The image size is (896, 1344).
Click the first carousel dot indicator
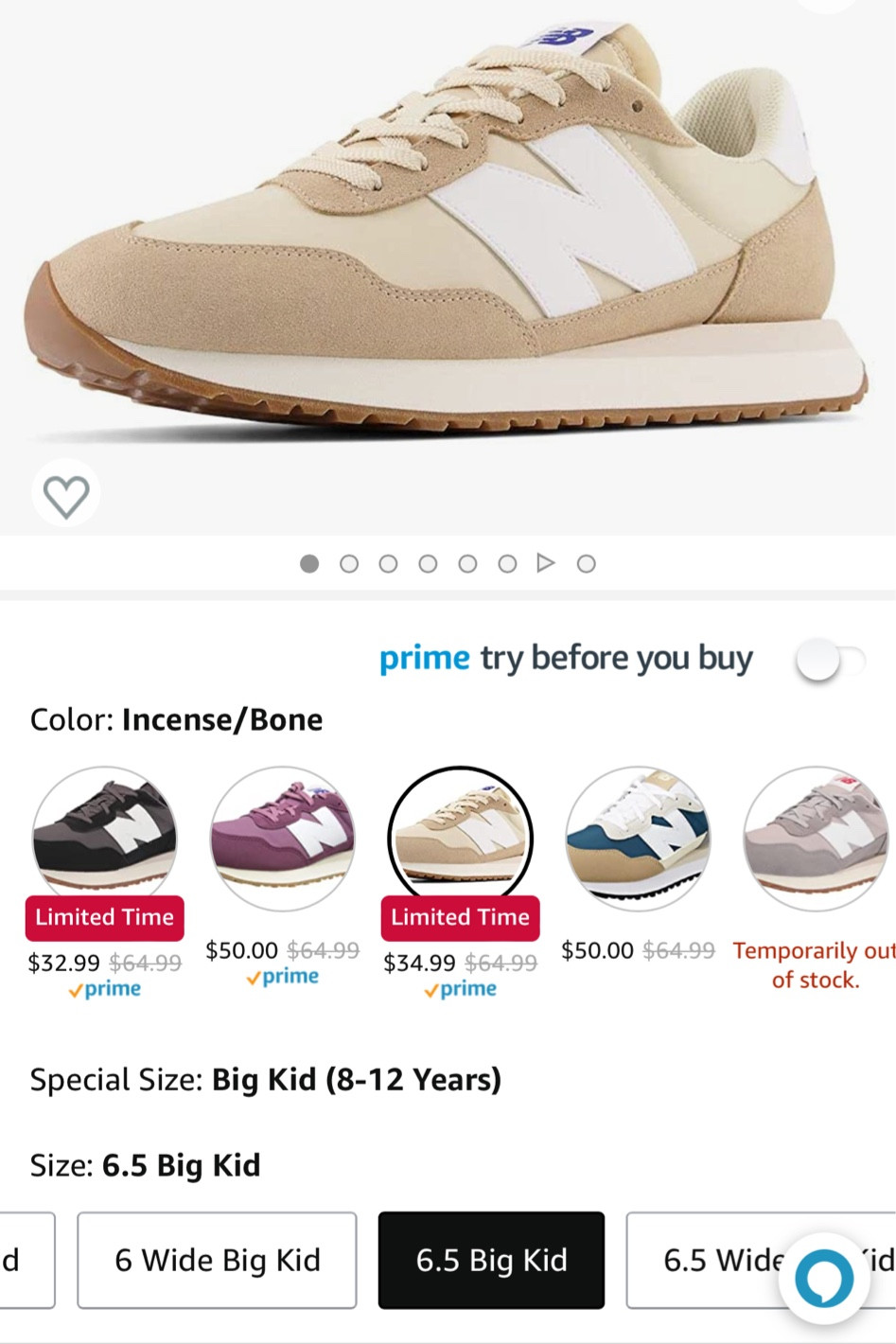tap(308, 563)
